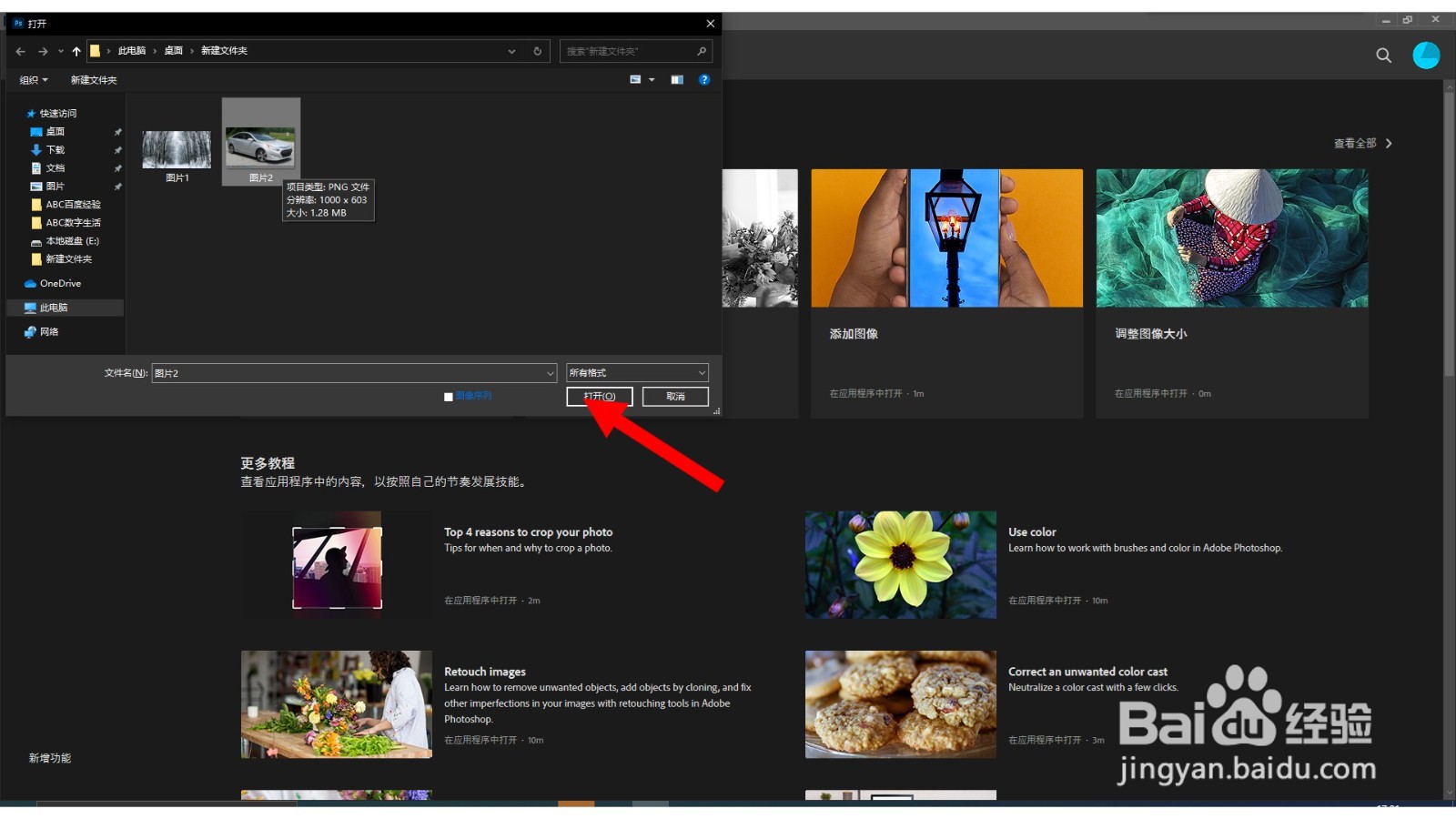This screenshot has width=1456, height=819.
Task: Open the view options dropdown arrow
Action: [652, 80]
